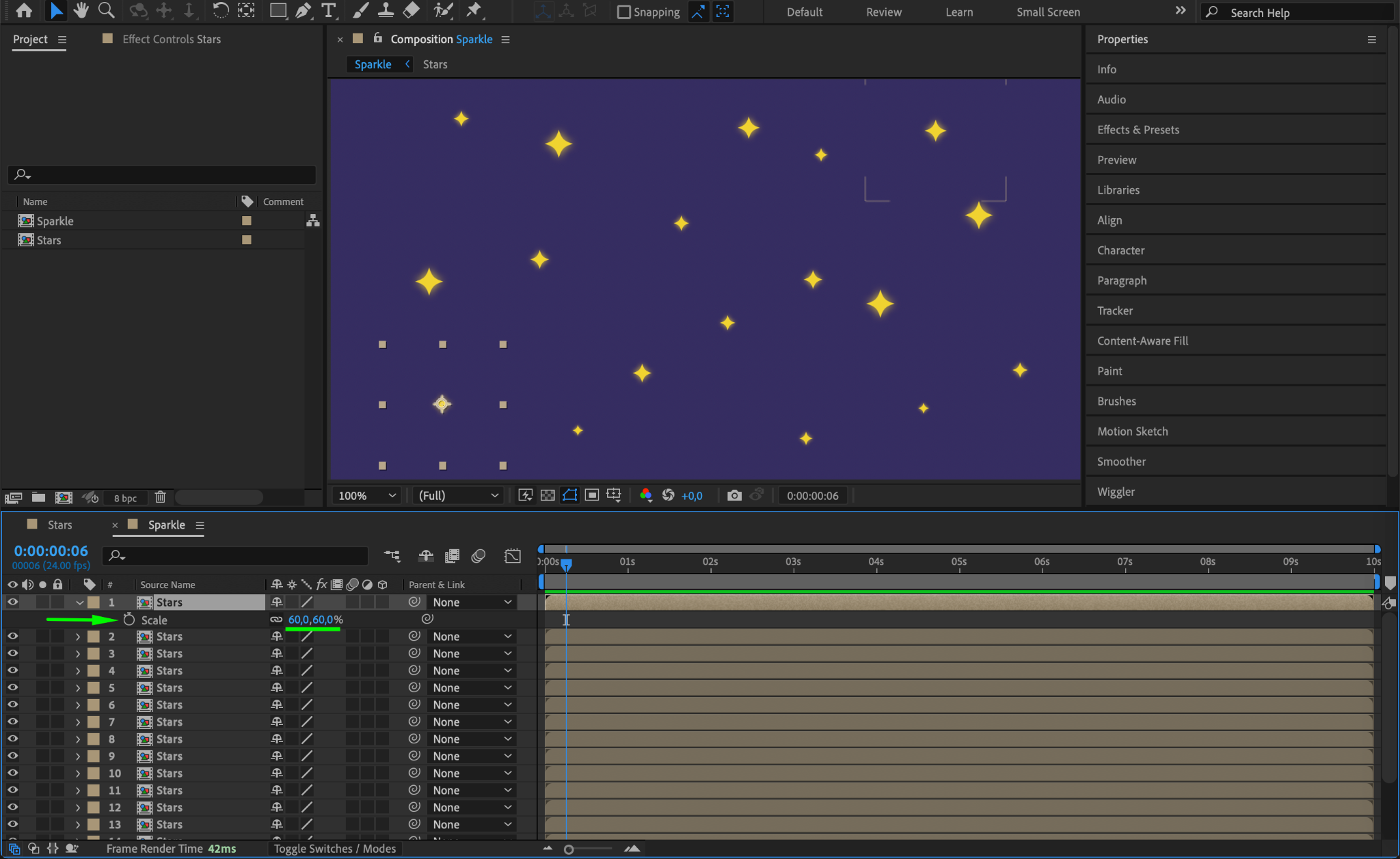The height and width of the screenshot is (859, 1400).
Task: Select the Puppet Pin tool
Action: coord(474,10)
